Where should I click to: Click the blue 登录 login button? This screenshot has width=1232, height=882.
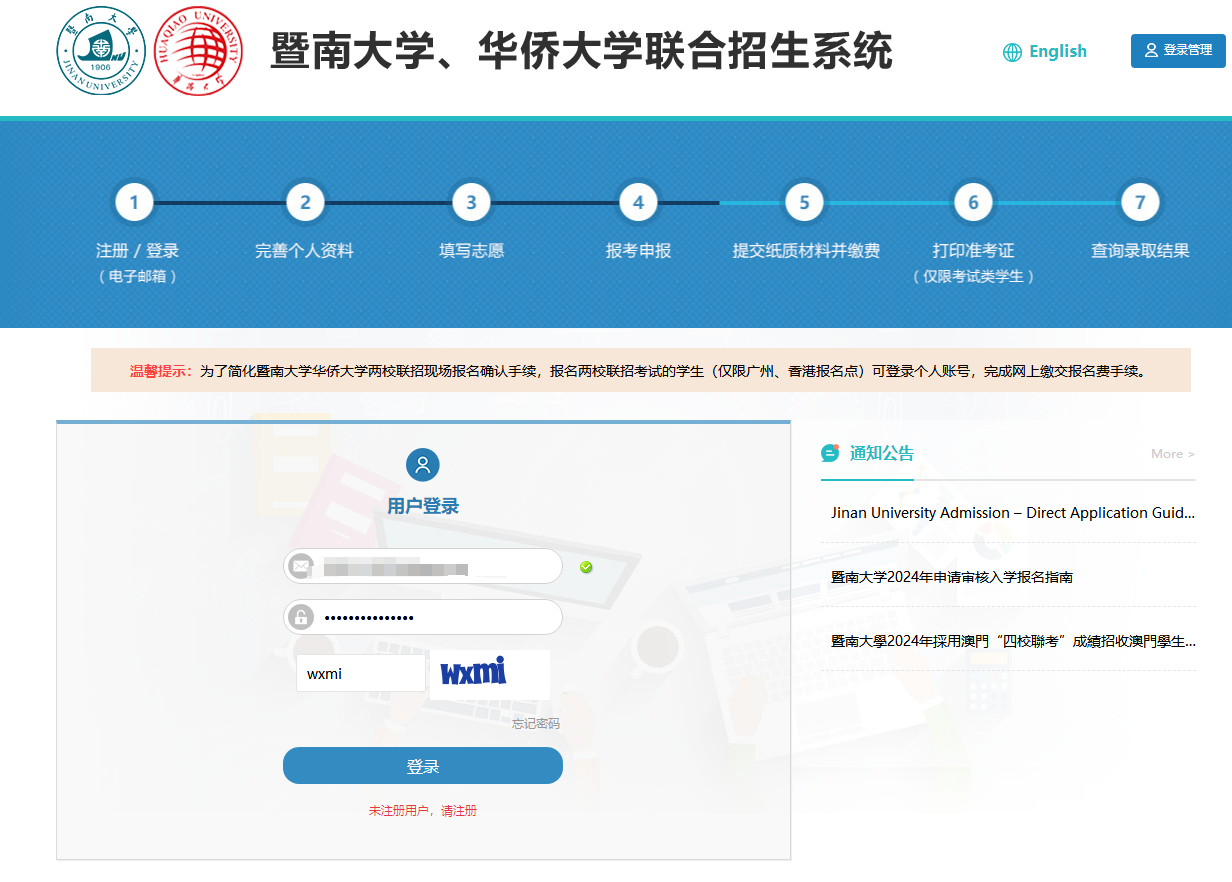(423, 766)
